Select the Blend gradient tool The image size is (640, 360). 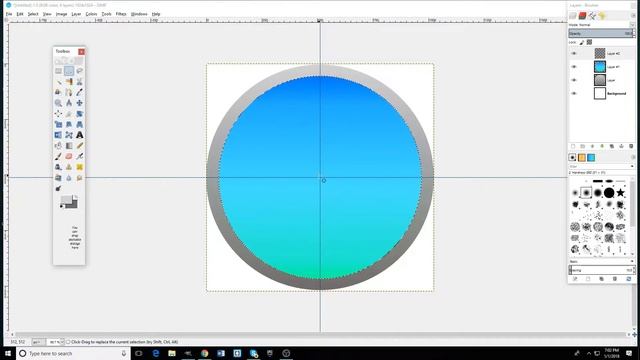tap(69, 145)
